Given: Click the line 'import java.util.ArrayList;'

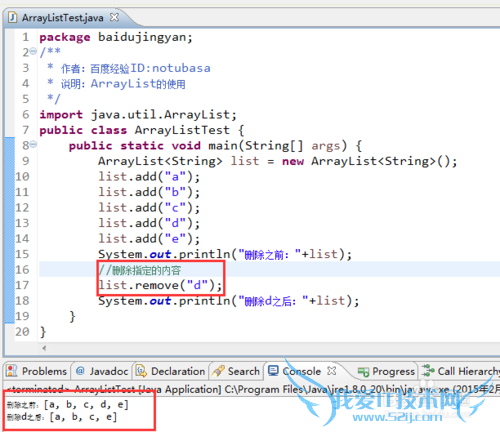Looking at the screenshot, I should pyautogui.click(x=138, y=115).
